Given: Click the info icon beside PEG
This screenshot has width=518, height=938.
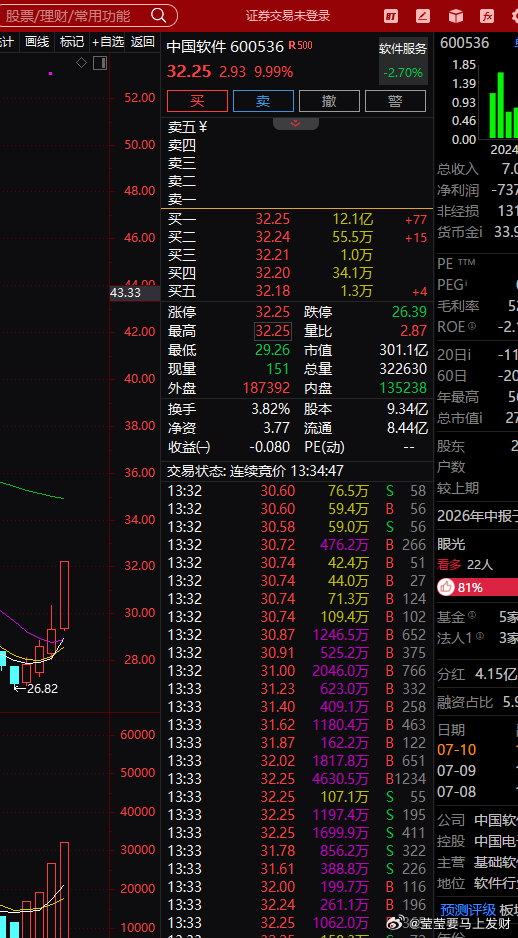Looking at the screenshot, I should [466, 282].
